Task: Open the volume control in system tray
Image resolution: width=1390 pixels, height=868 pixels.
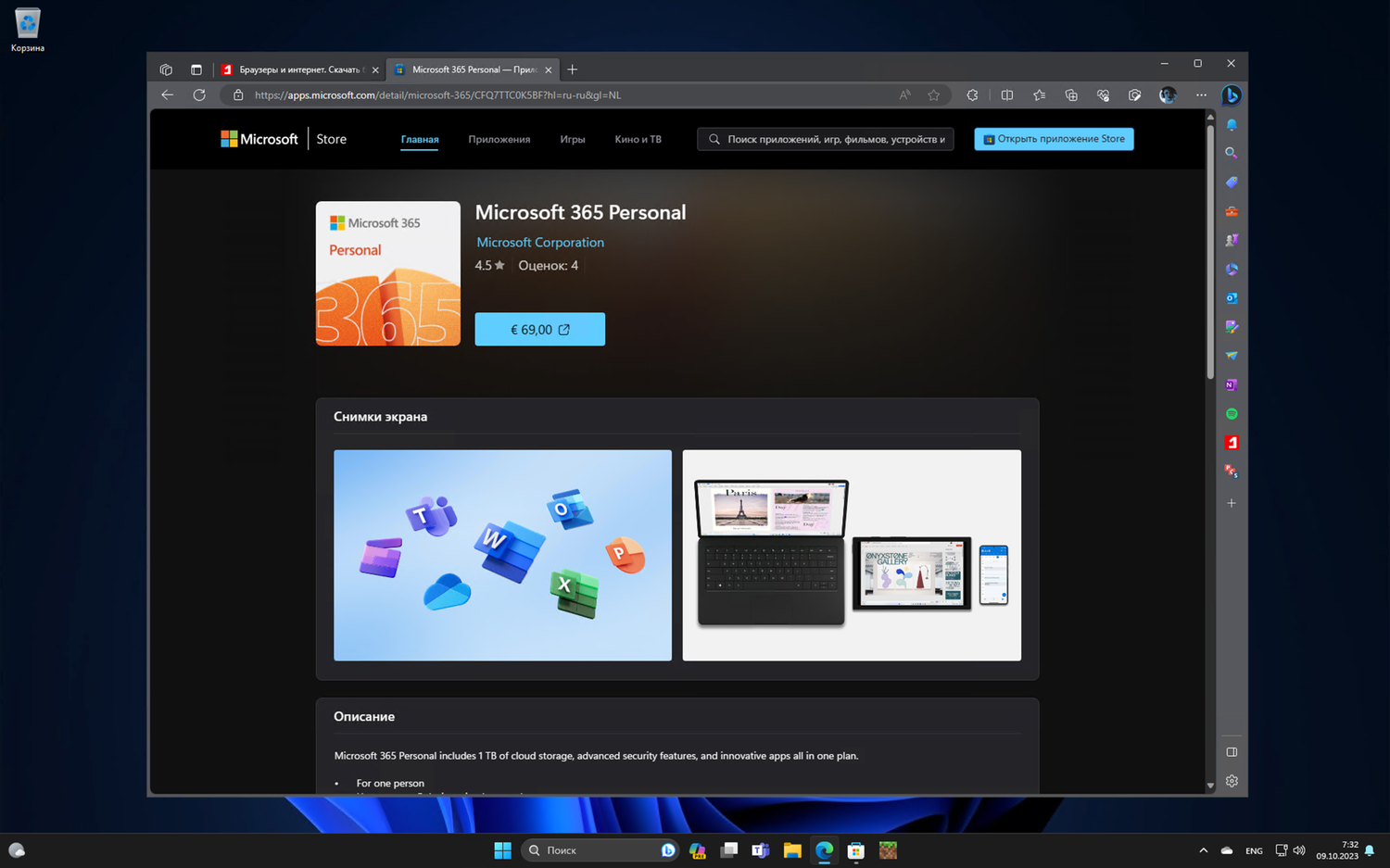Action: pyautogui.click(x=1299, y=850)
